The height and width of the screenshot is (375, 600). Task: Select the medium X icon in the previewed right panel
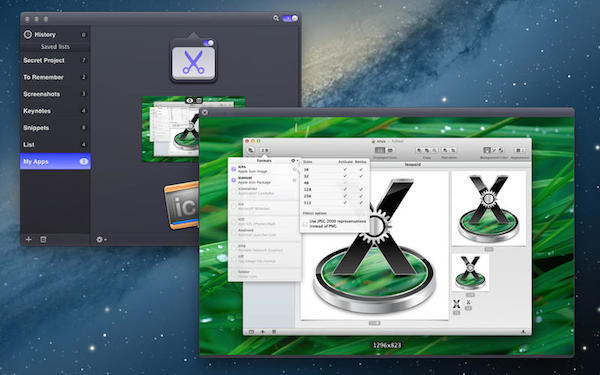(470, 272)
